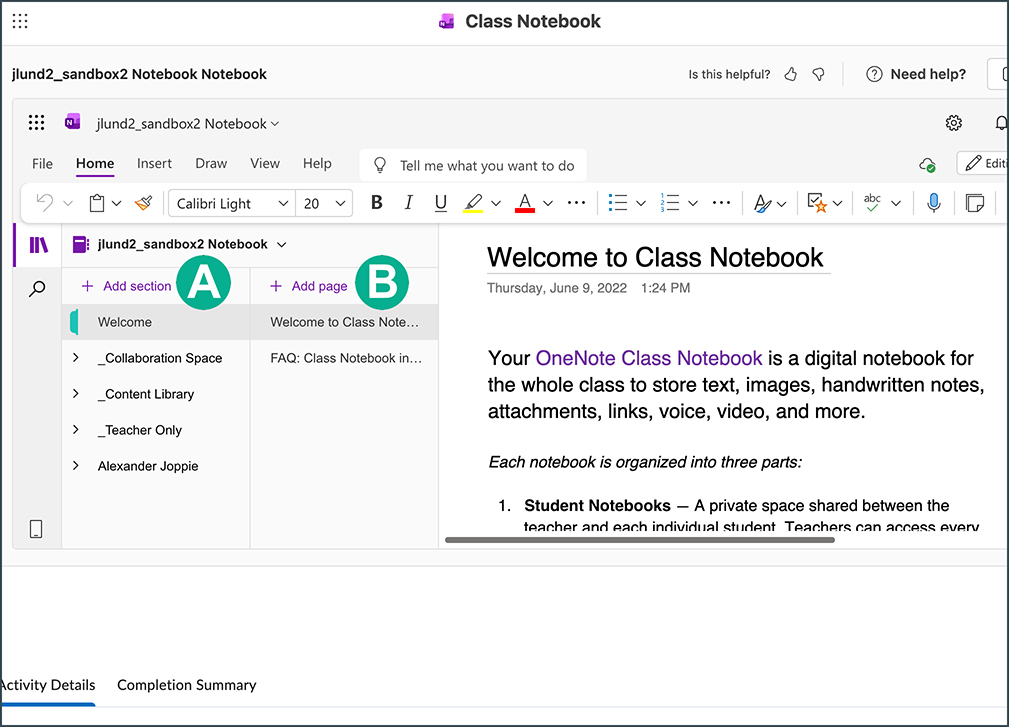Click the Tell me what you want search box
The height and width of the screenshot is (727, 1009).
[473, 165]
